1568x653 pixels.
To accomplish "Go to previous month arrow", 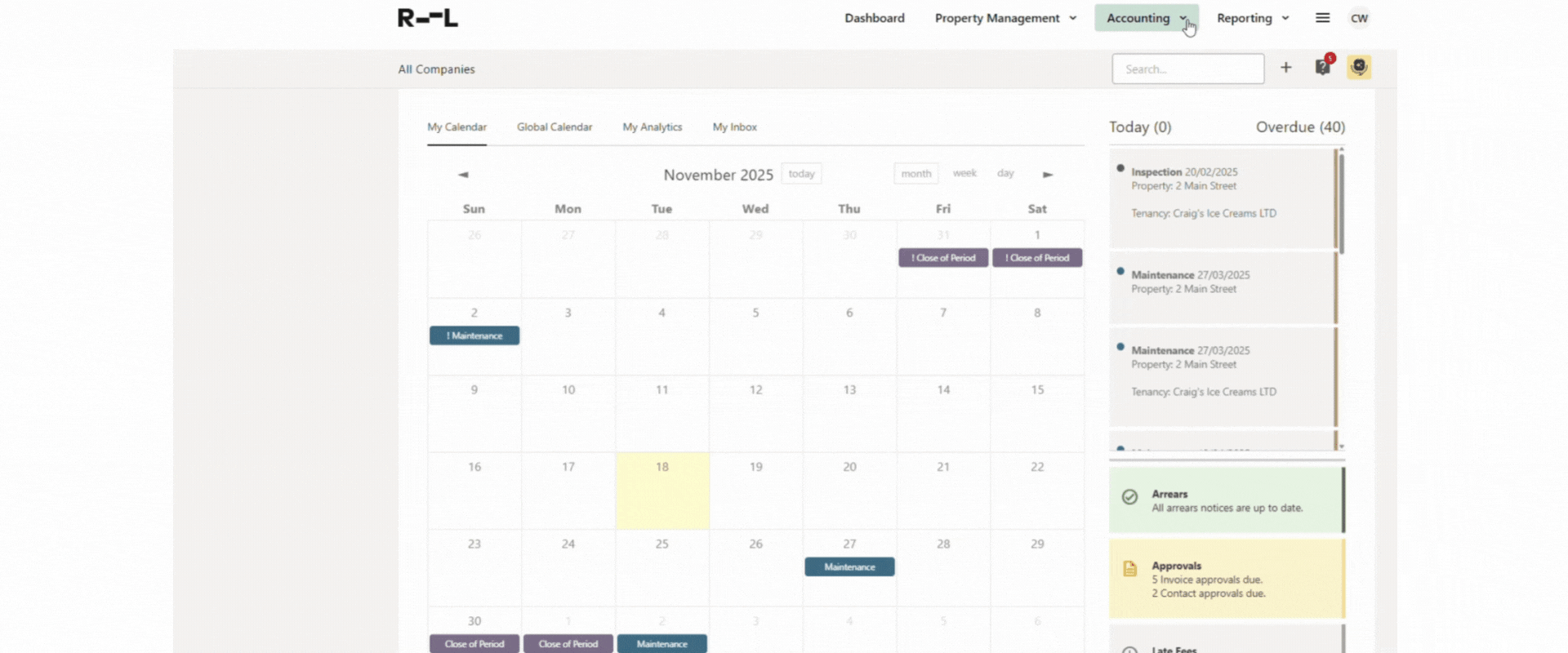I will tap(463, 175).
